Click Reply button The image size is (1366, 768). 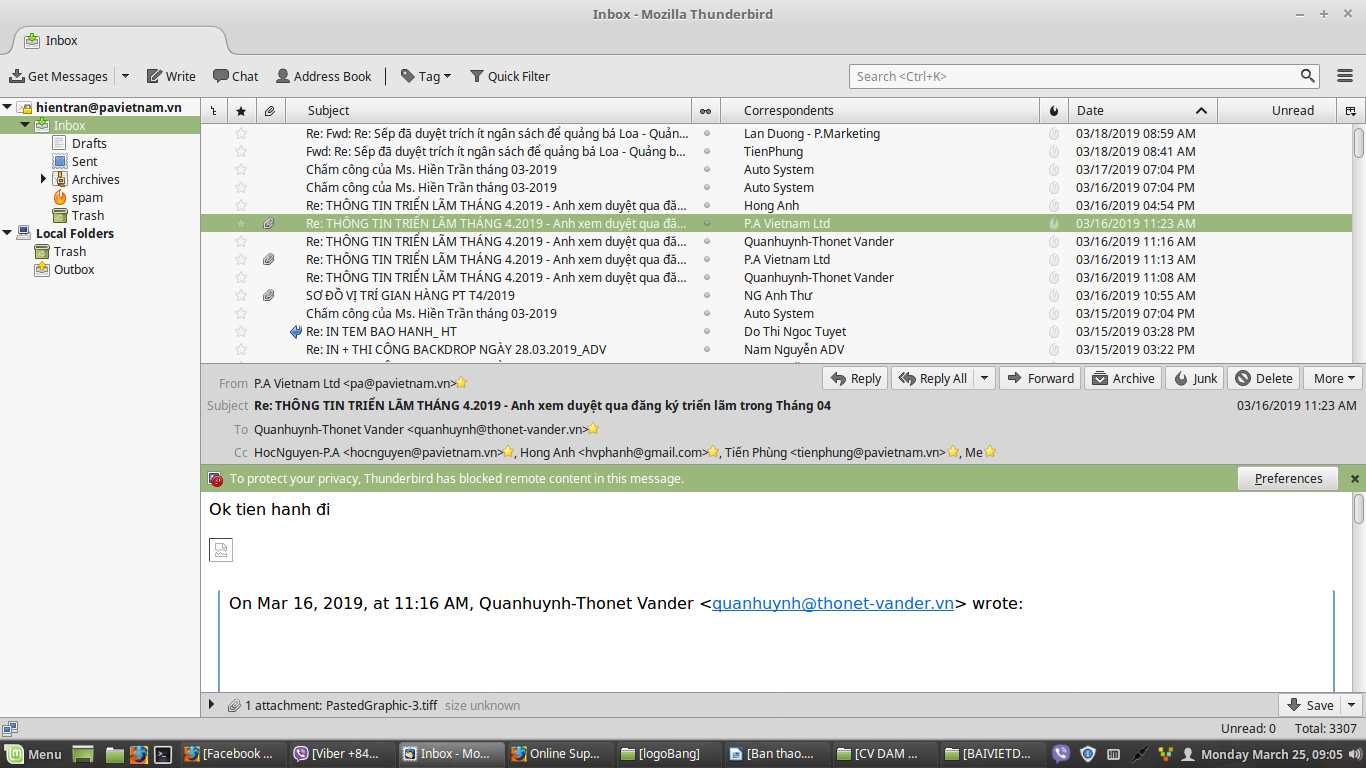pyautogui.click(x=855, y=378)
